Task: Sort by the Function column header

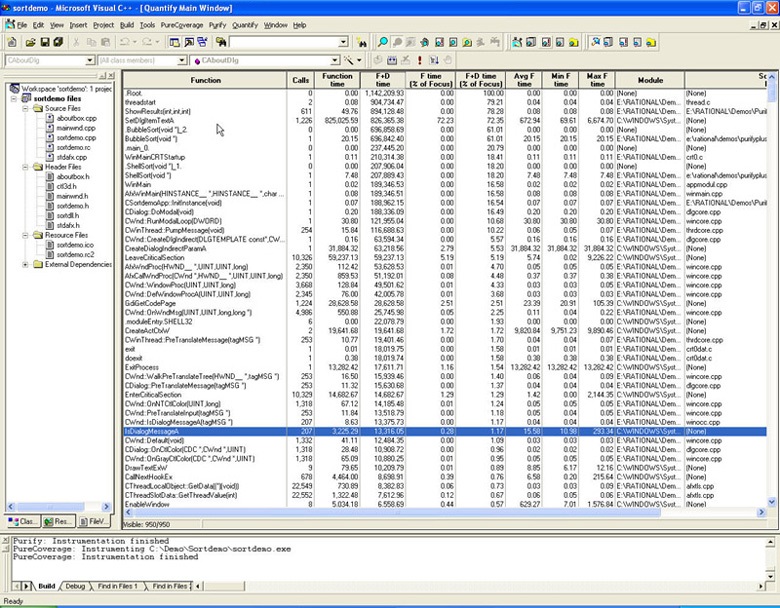Action: [205, 80]
